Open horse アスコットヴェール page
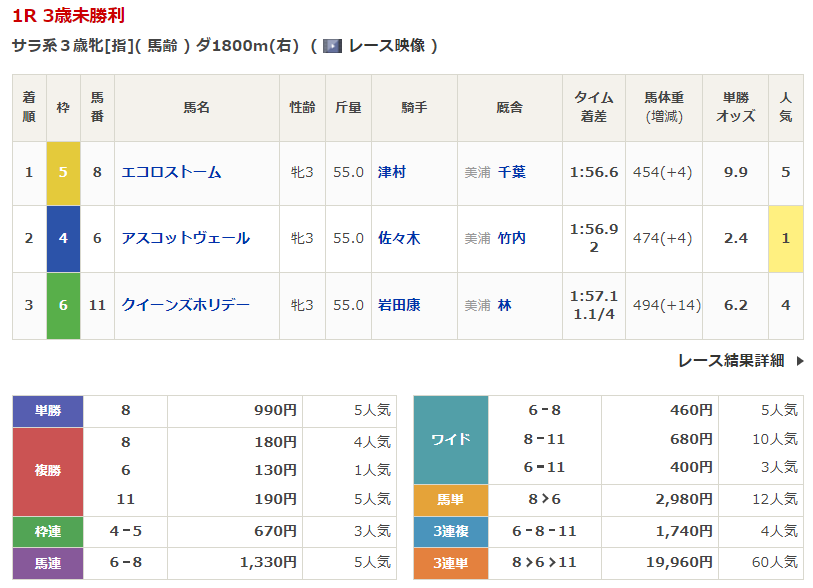The height and width of the screenshot is (588, 813). click(x=185, y=238)
